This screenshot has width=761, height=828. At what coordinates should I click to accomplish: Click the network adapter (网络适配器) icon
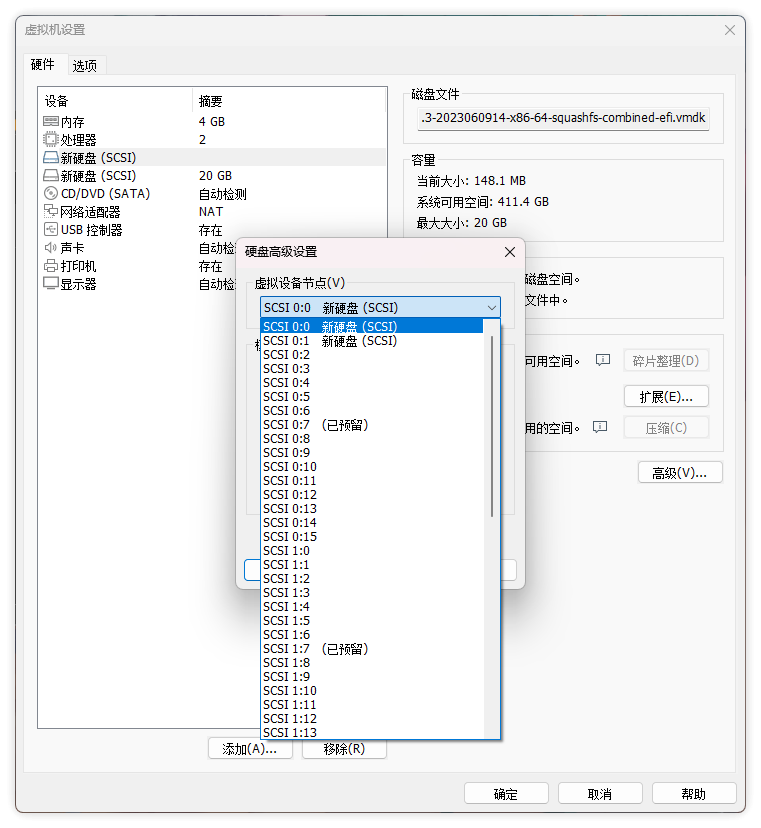[51, 212]
